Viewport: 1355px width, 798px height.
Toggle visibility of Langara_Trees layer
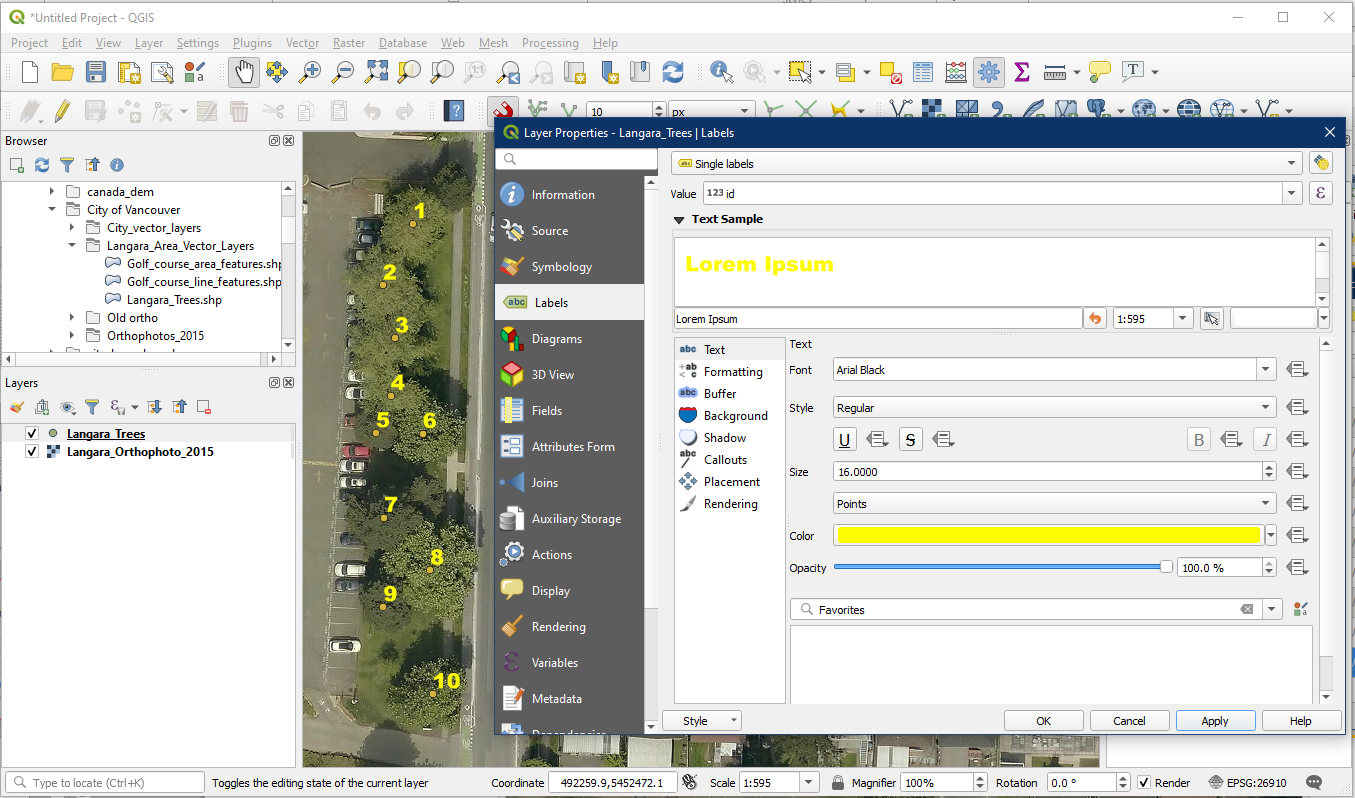click(x=32, y=434)
